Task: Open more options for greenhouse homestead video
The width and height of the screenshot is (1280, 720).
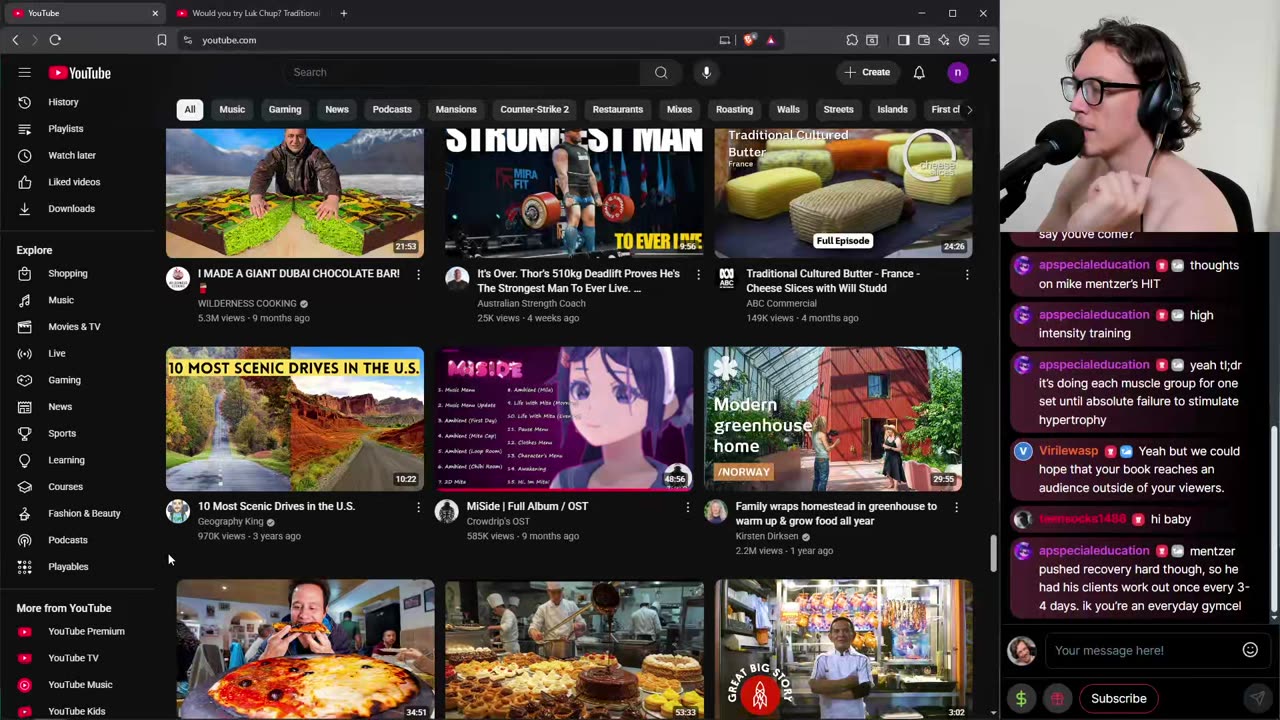Action: [x=956, y=507]
